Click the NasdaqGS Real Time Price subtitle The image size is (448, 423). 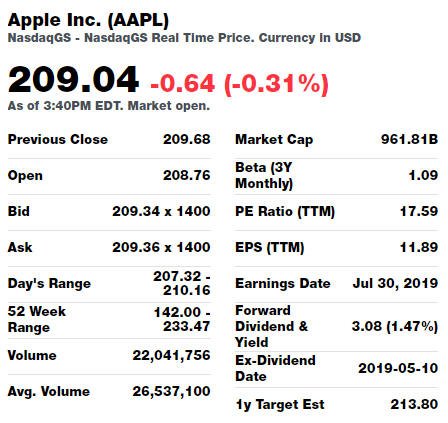pos(184,38)
